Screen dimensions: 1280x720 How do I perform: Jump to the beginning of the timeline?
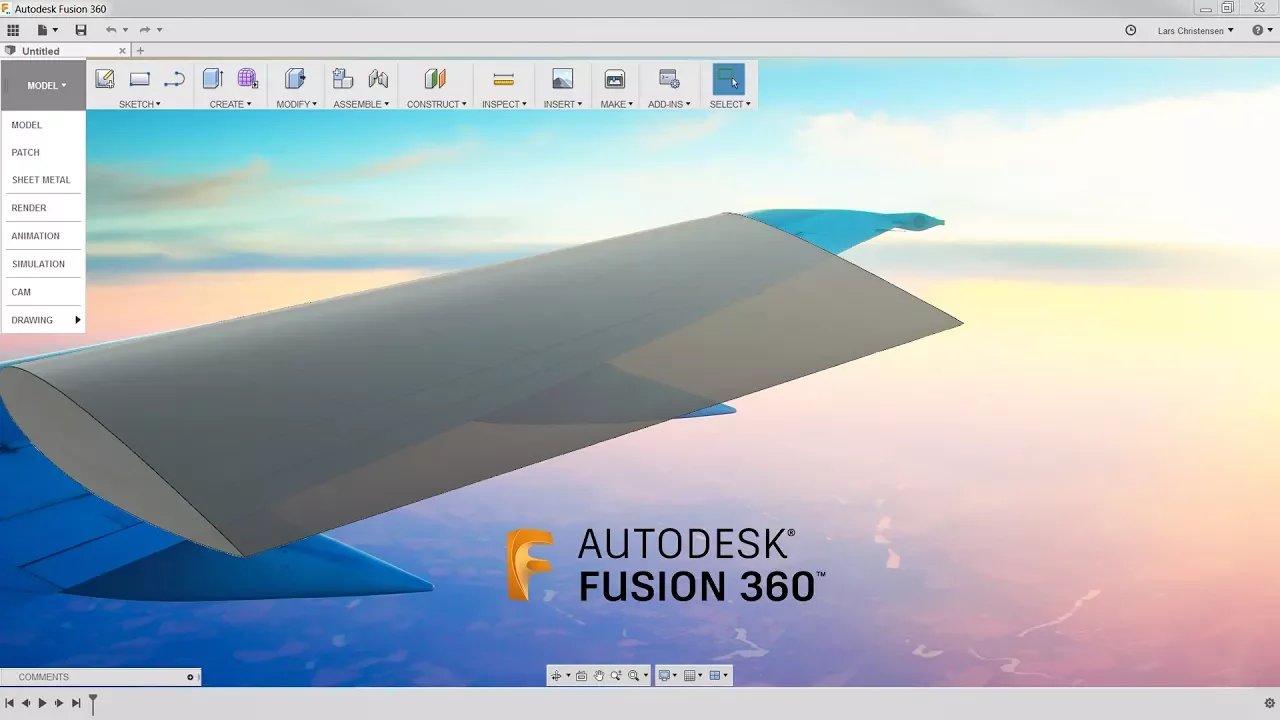pos(9,704)
